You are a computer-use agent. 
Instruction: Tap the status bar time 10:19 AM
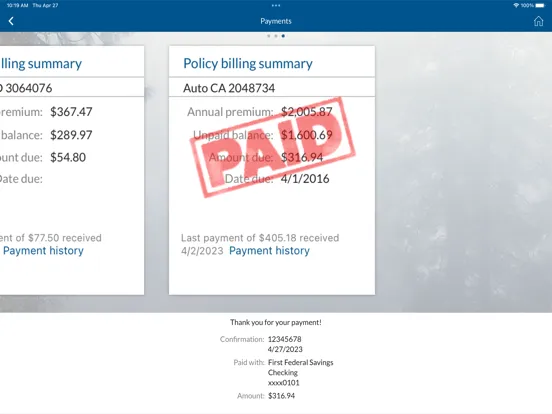17,5
